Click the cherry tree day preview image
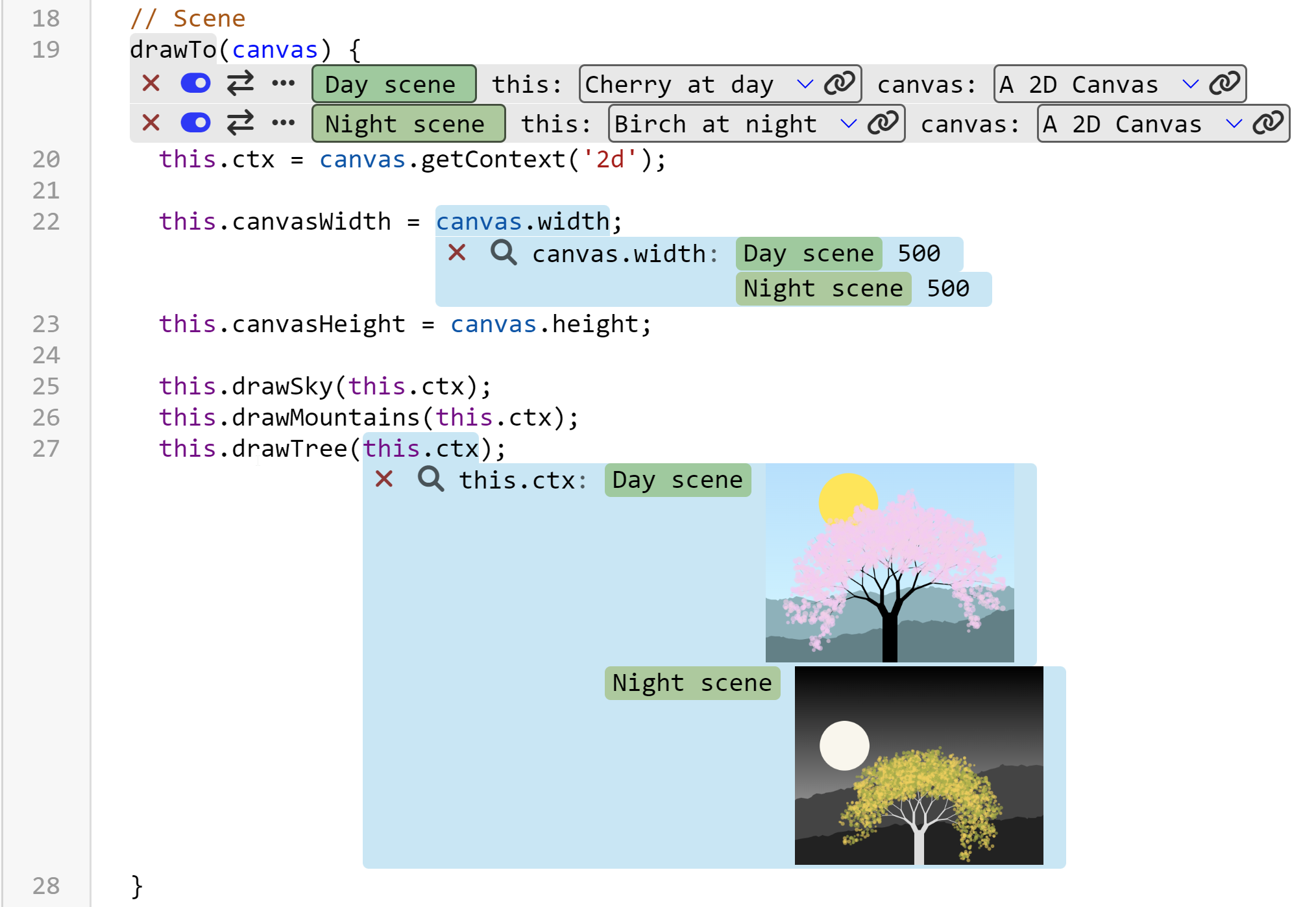This screenshot has height=907, width=1316. [x=889, y=562]
